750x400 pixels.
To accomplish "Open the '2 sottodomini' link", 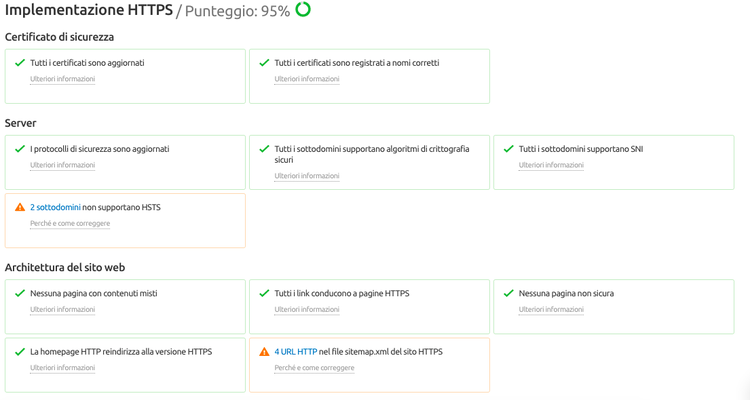I will 55,207.
